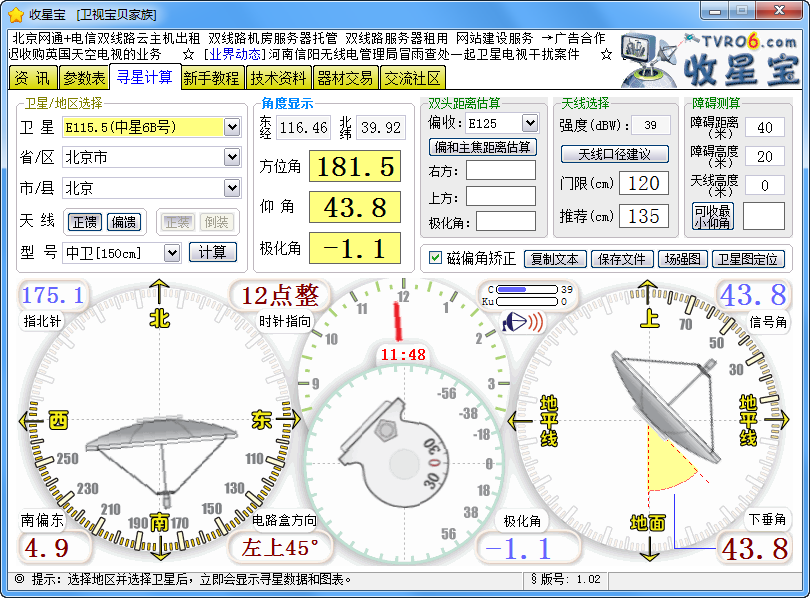Click the 强度(dBW) input field
The height and width of the screenshot is (598, 810).
click(x=651, y=125)
